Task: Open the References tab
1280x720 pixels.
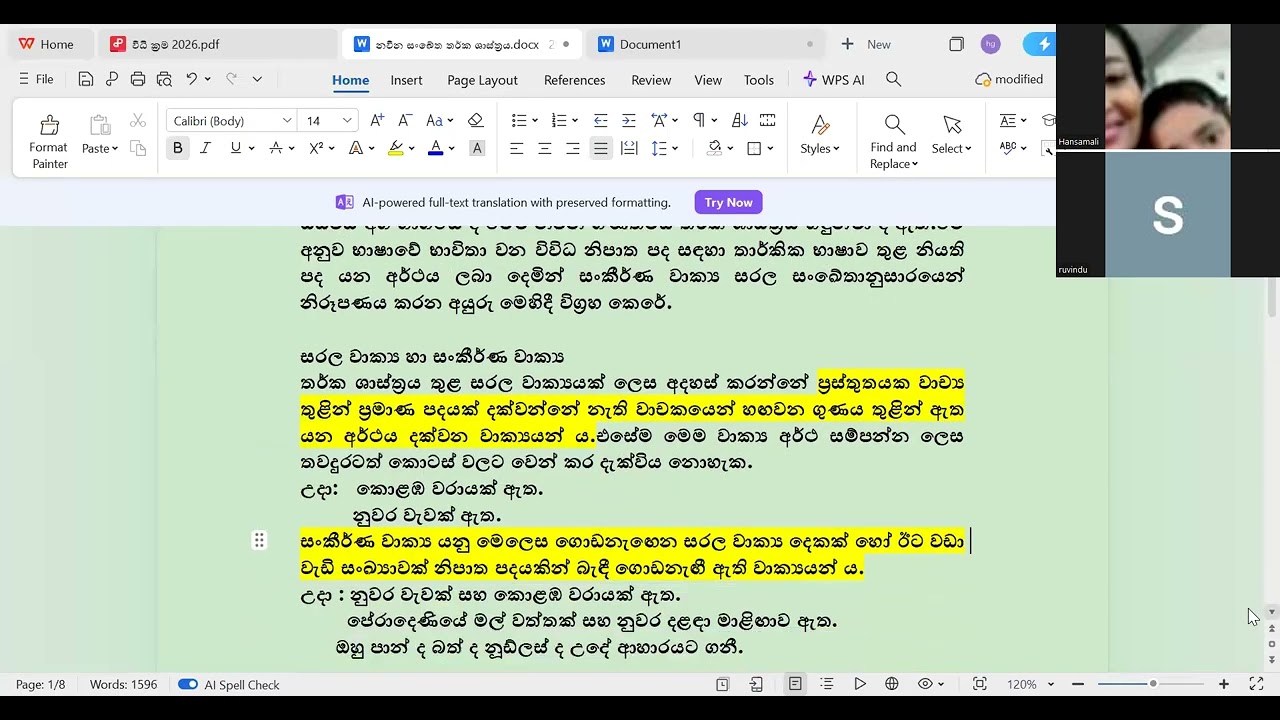Action: pos(574,80)
